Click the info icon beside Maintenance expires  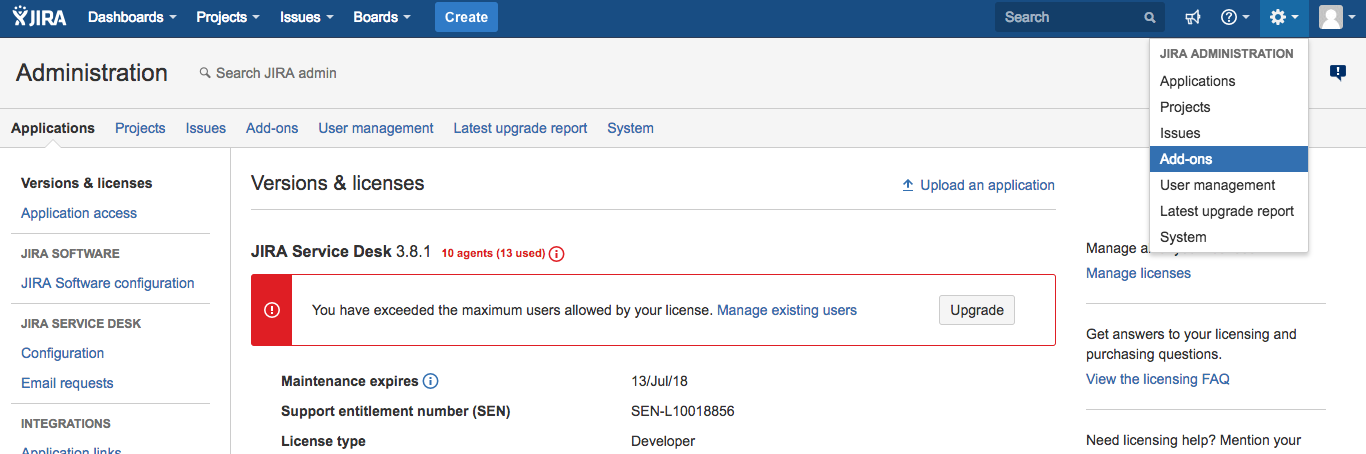tap(431, 381)
